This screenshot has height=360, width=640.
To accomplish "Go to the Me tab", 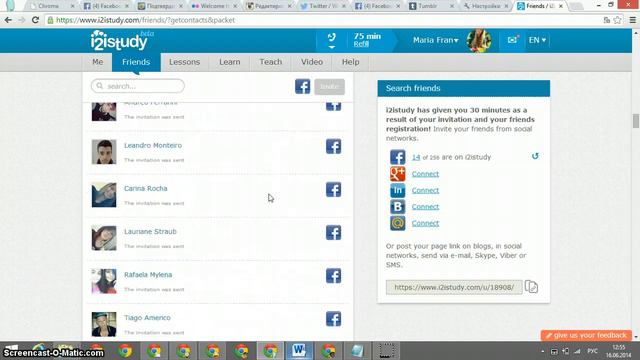I will coord(98,62).
